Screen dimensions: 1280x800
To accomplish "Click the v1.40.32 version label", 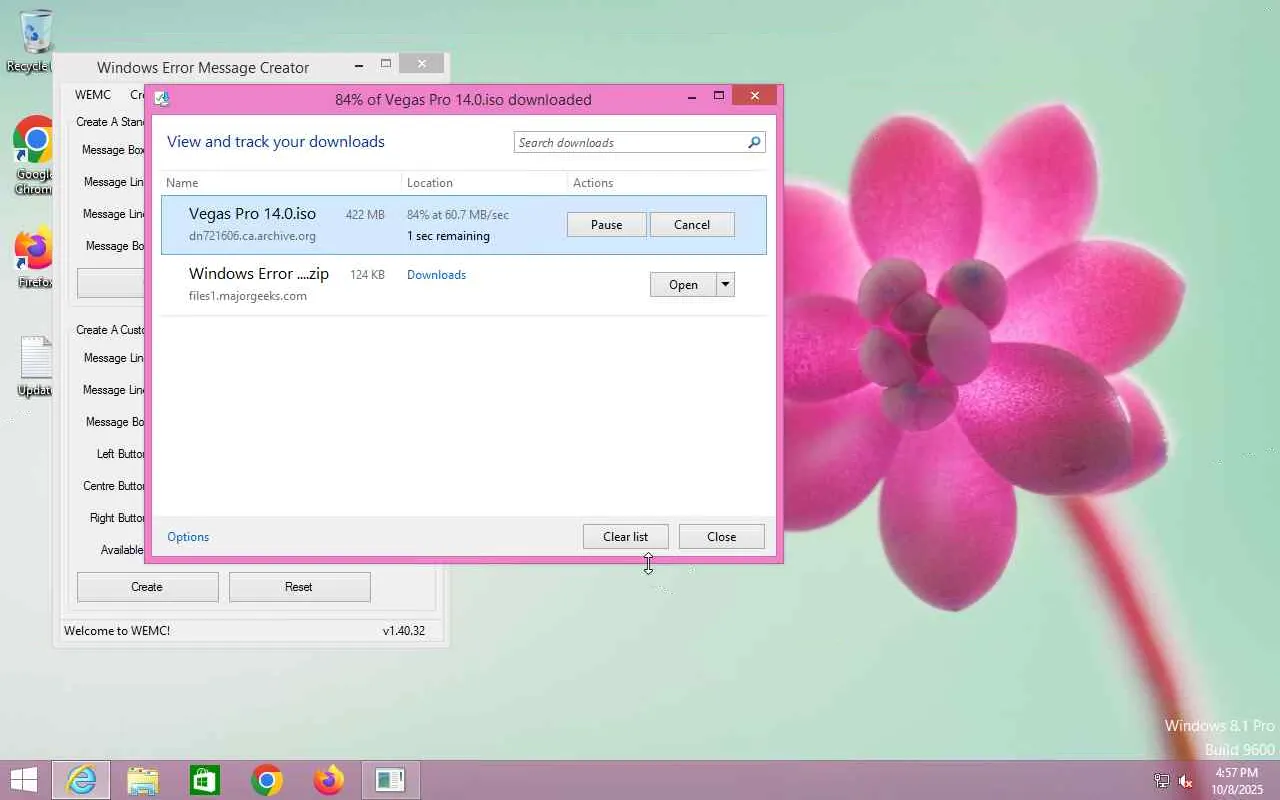I will 404,631.
